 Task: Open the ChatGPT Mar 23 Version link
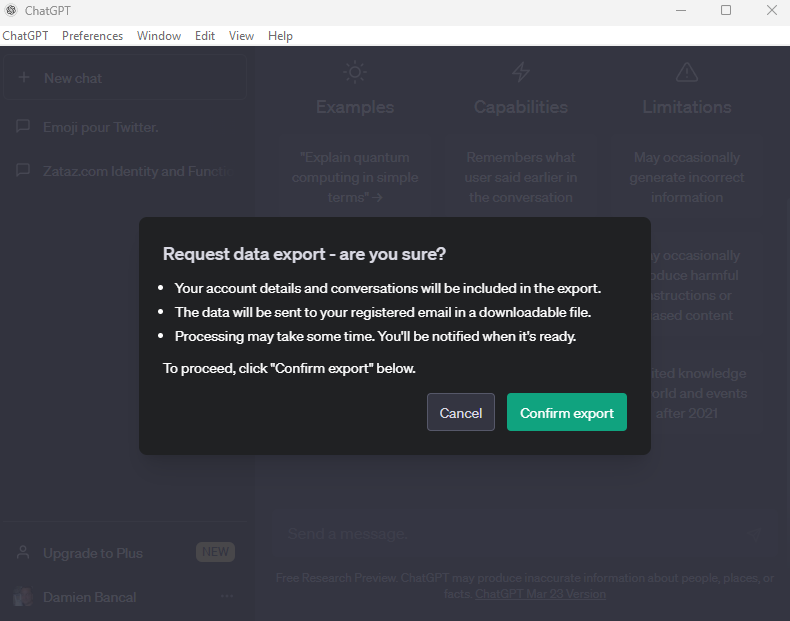pyautogui.click(x=540, y=594)
